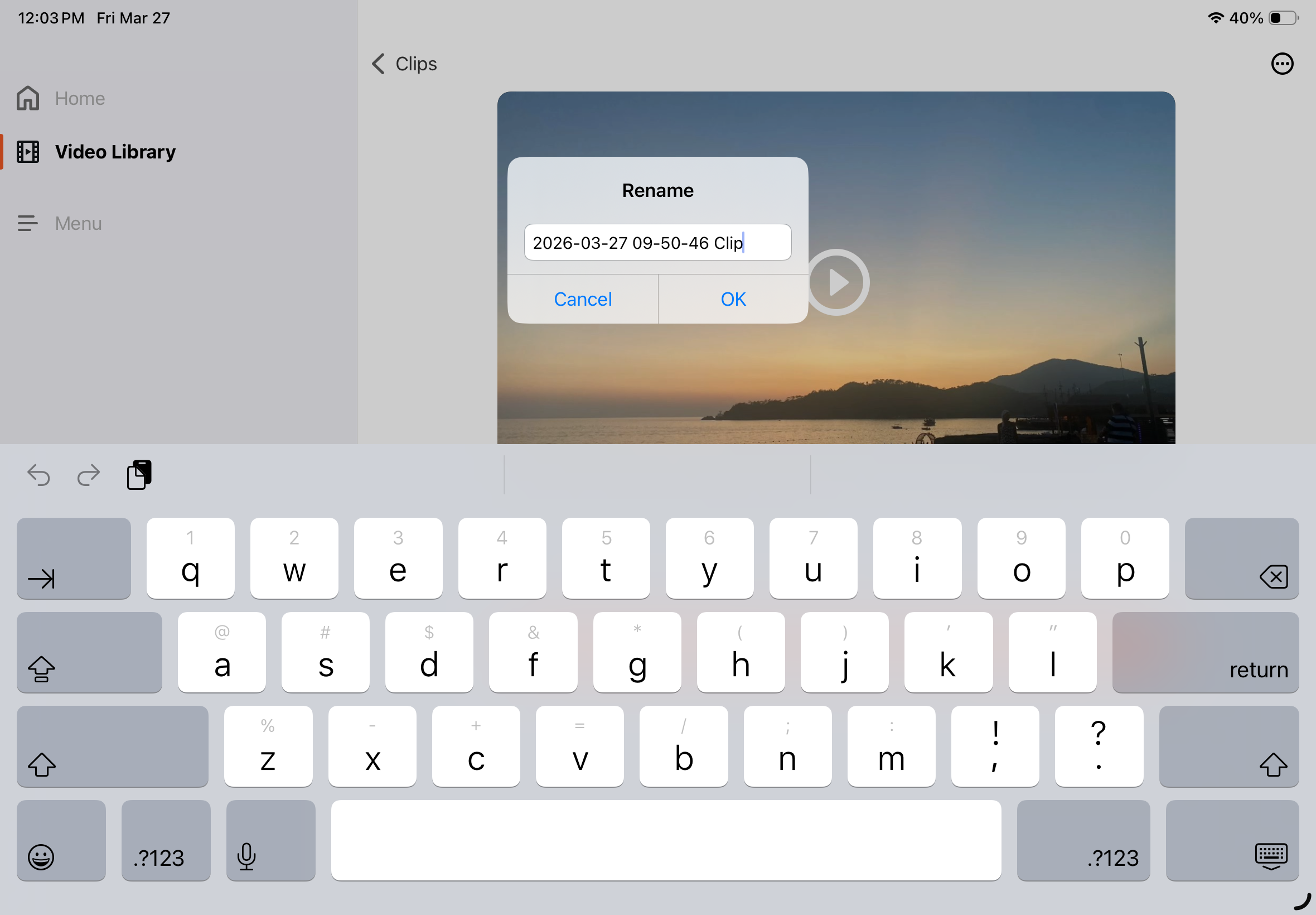Viewport: 1316px width, 915px height.
Task: Hide the keyboard using dismiss key
Action: click(1232, 841)
